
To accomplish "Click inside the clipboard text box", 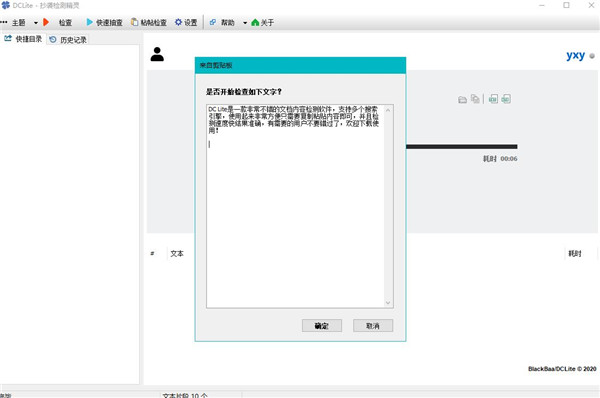I will pyautogui.click(x=295, y=206).
